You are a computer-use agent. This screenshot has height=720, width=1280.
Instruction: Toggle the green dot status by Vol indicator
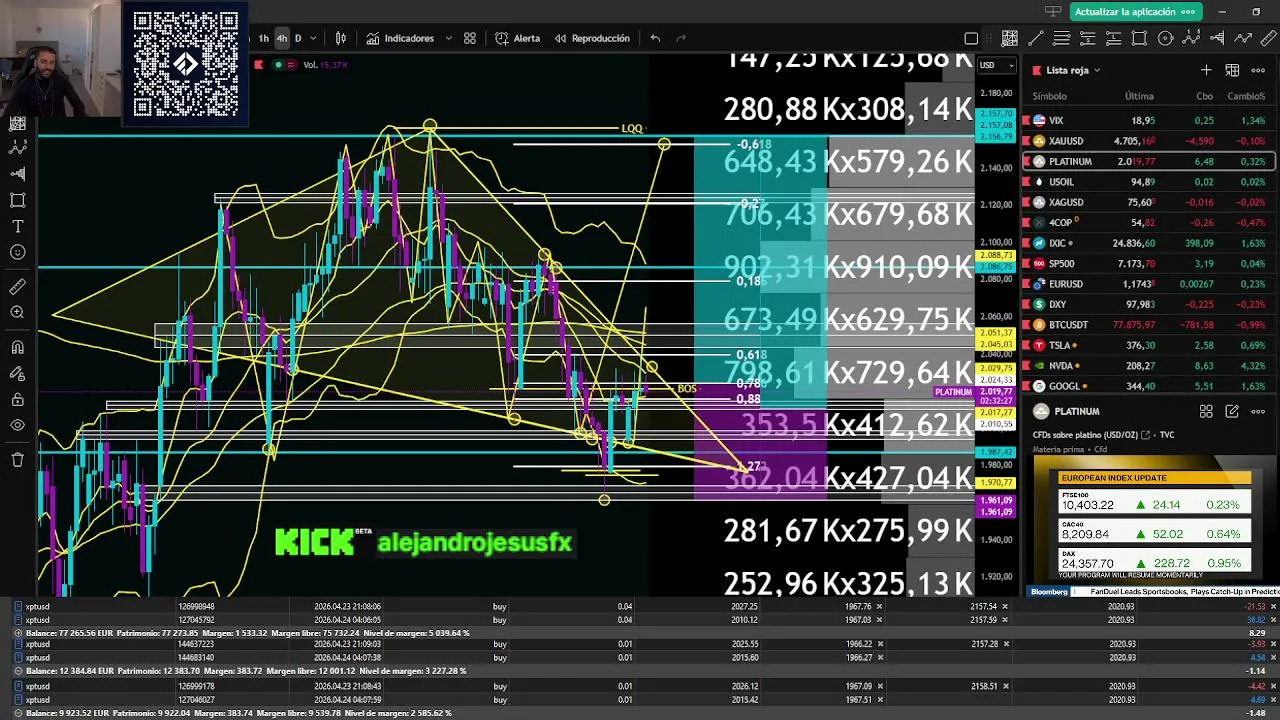coord(279,65)
